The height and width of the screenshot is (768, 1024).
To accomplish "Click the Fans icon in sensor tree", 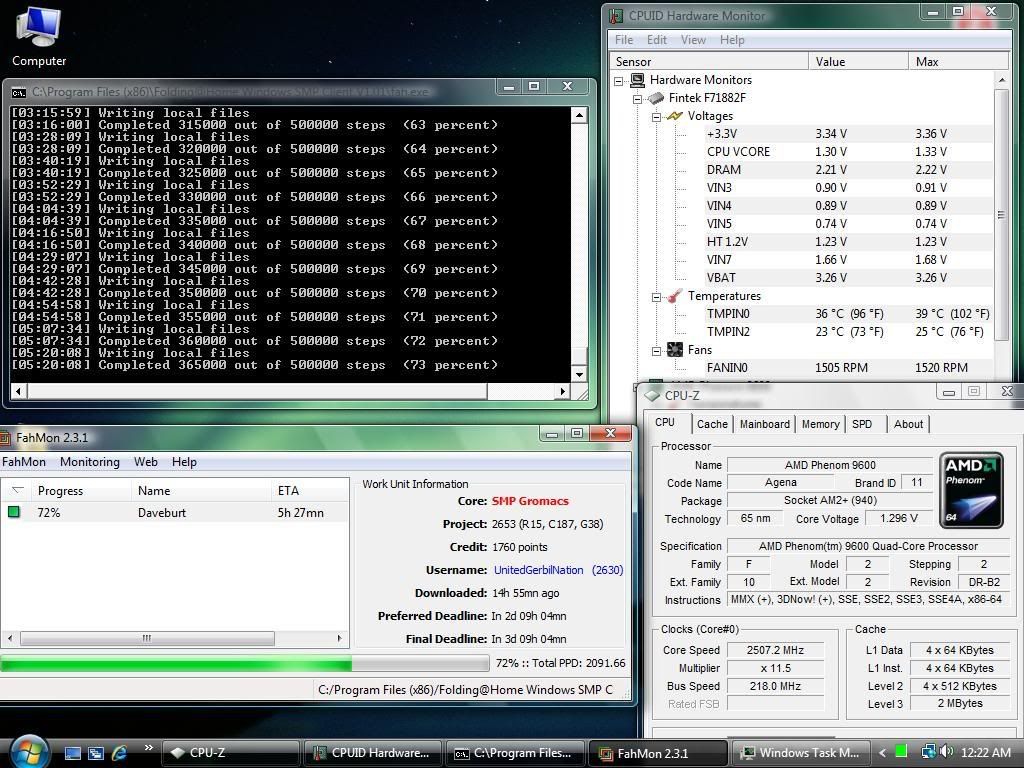I will [x=675, y=350].
